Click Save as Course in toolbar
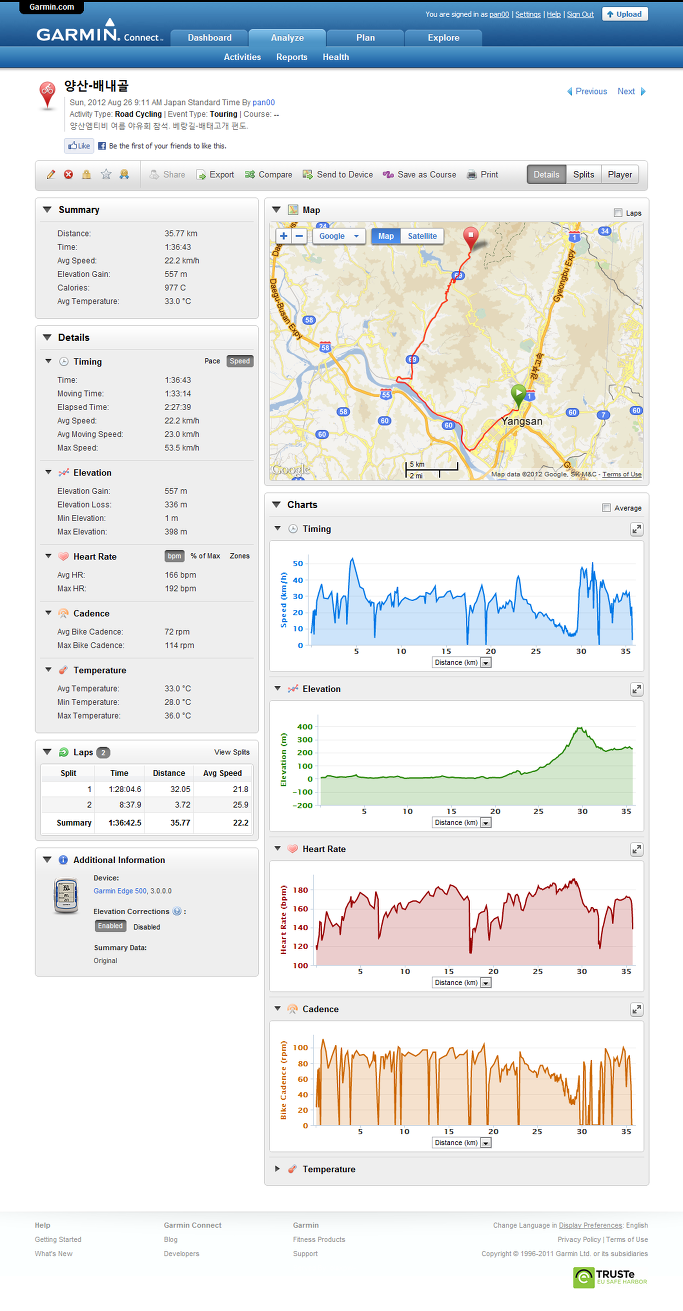The image size is (683, 1311). [x=419, y=174]
